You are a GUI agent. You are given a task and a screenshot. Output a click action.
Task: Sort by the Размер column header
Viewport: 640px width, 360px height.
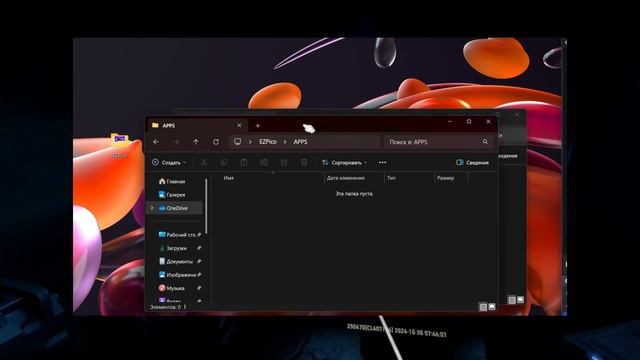pyautogui.click(x=445, y=178)
